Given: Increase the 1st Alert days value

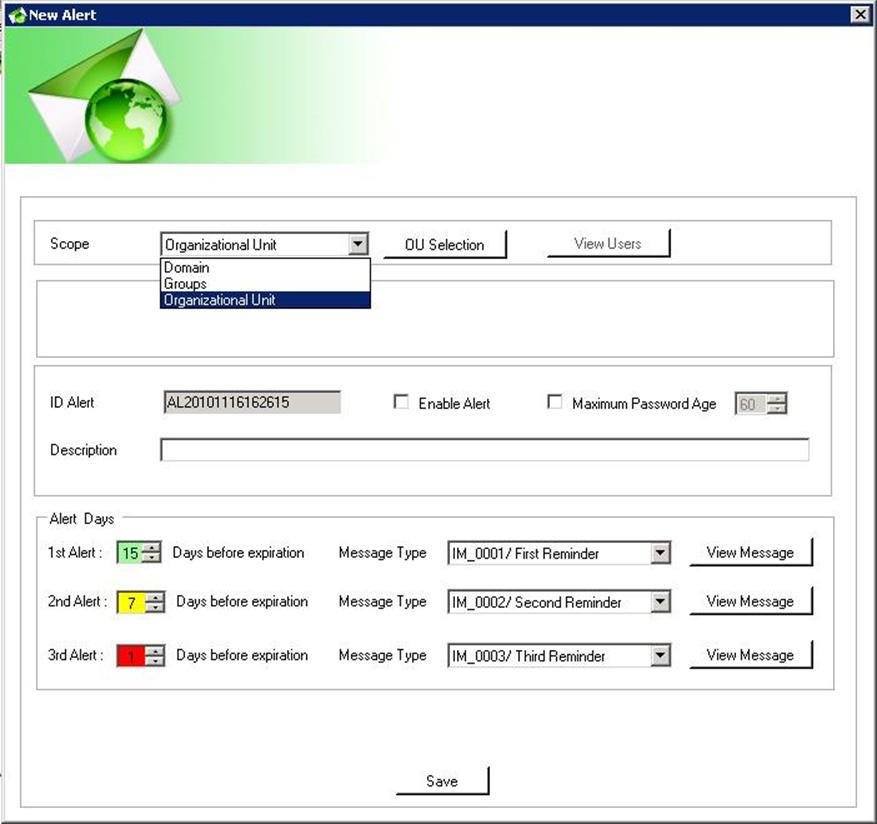Looking at the screenshot, I should coord(152,547).
